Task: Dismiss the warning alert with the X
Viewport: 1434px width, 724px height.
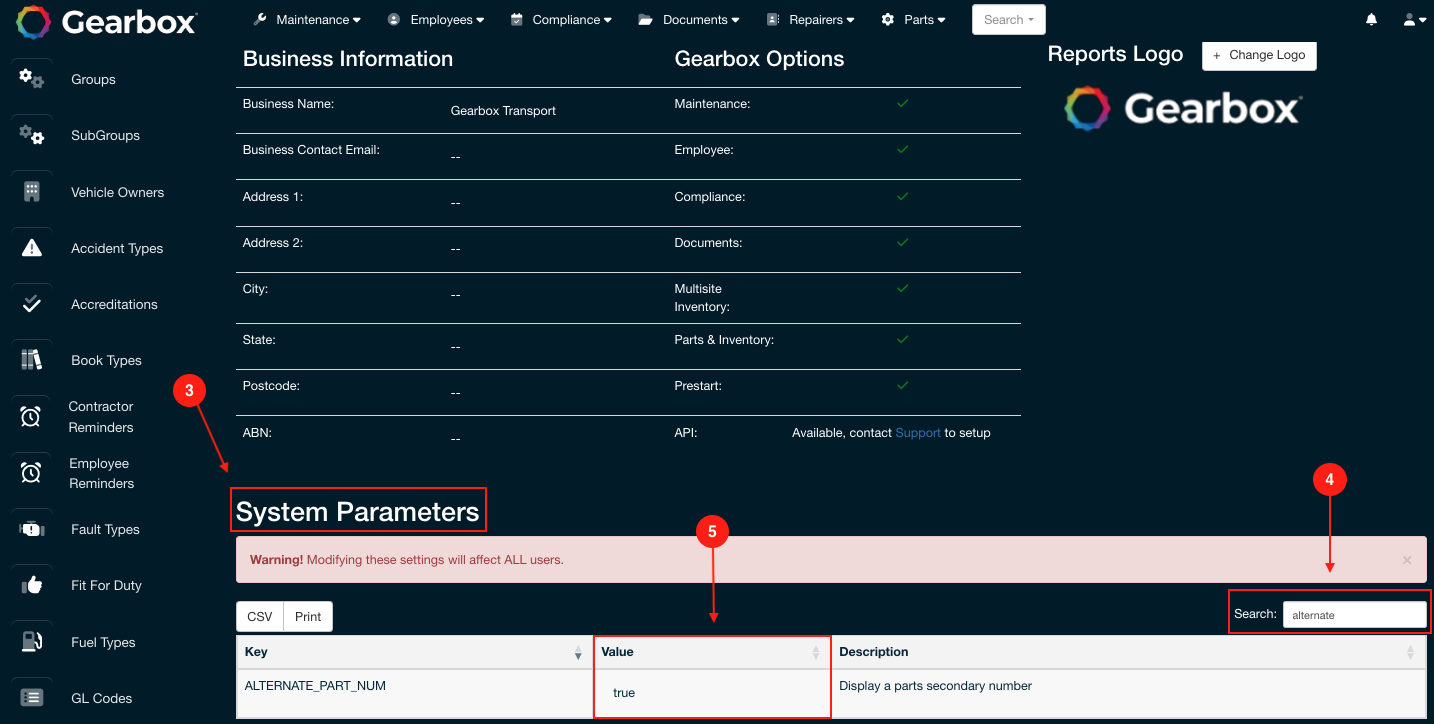Action: 1407,560
